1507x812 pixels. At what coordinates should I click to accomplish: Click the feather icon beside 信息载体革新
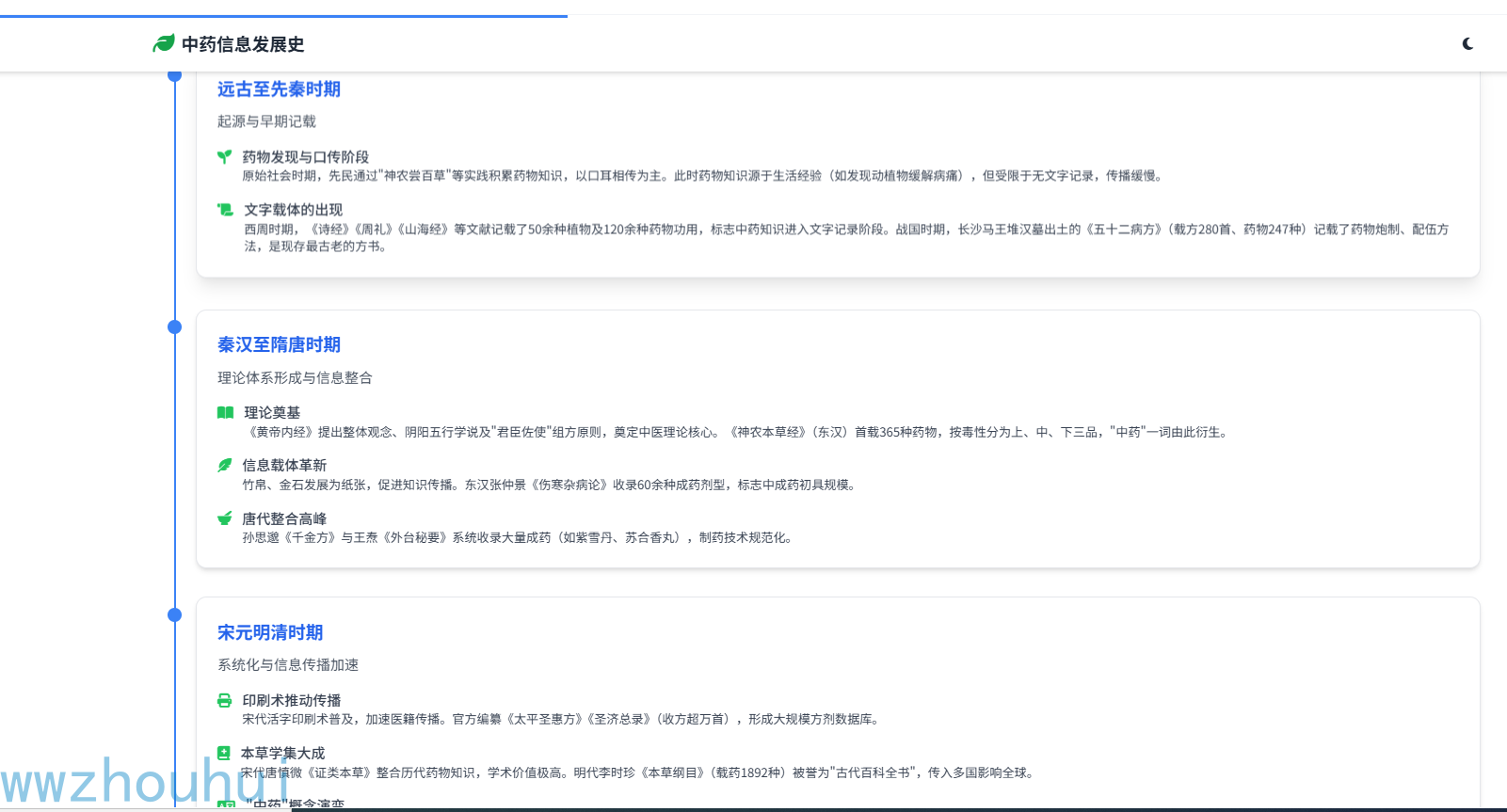tap(224, 465)
